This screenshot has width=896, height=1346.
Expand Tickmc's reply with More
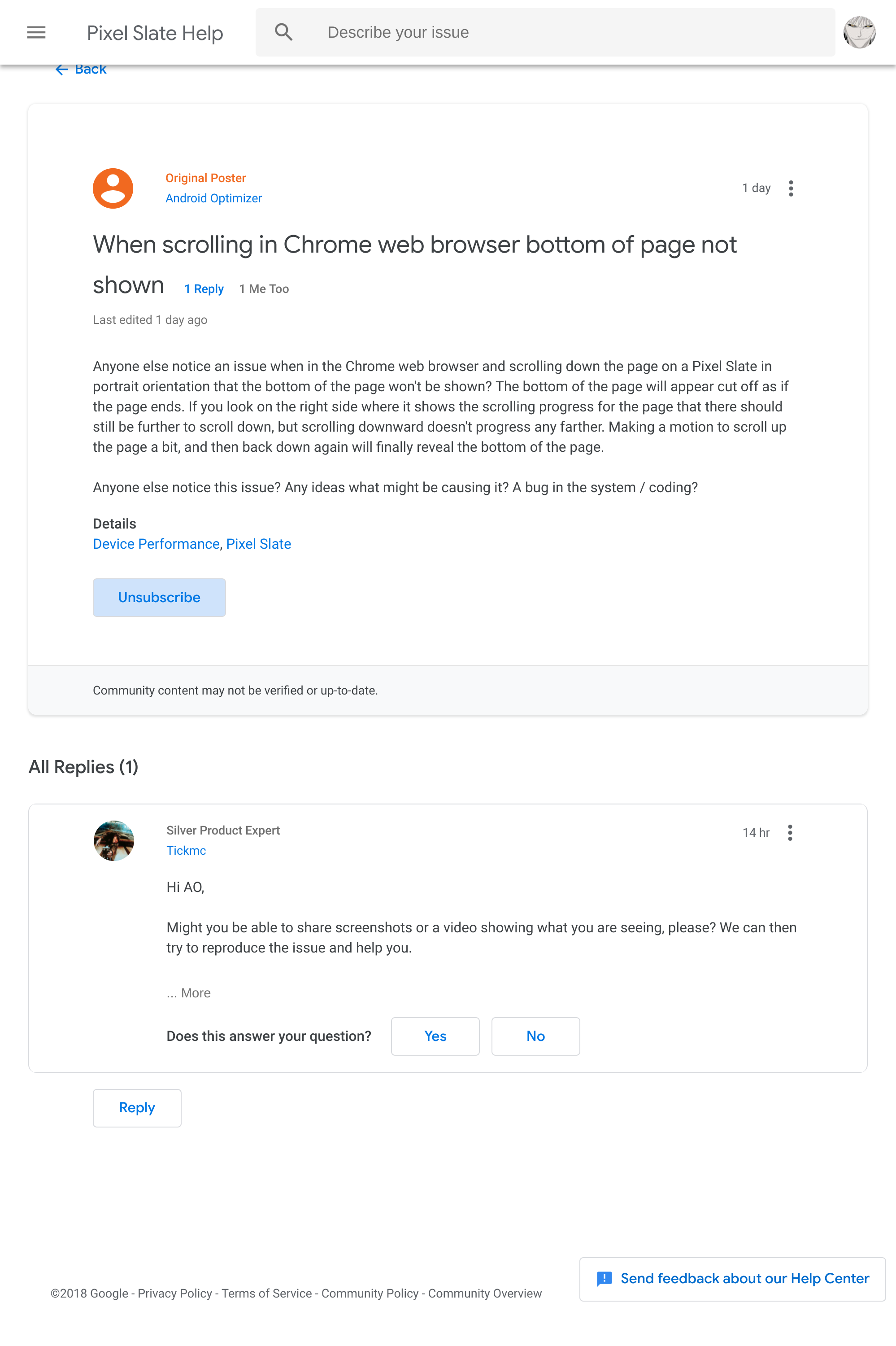(188, 993)
